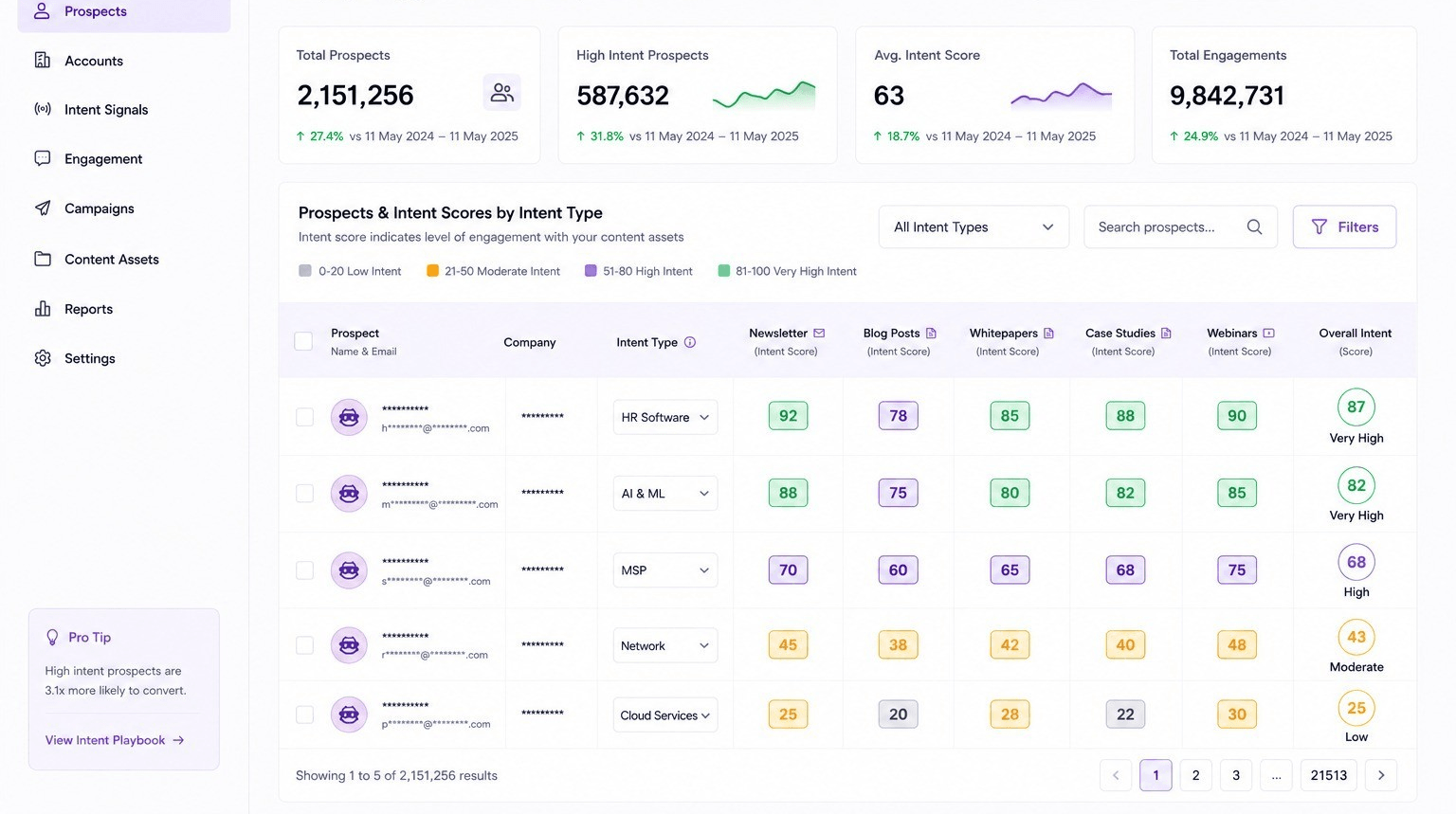The height and width of the screenshot is (814, 1456).
Task: Click the 21-50 Moderate Intent orange swatch
Action: tap(432, 271)
